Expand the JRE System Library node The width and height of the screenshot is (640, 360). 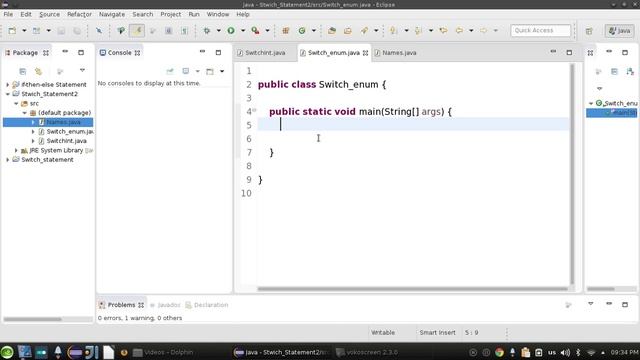pyautogui.click(x=16, y=150)
